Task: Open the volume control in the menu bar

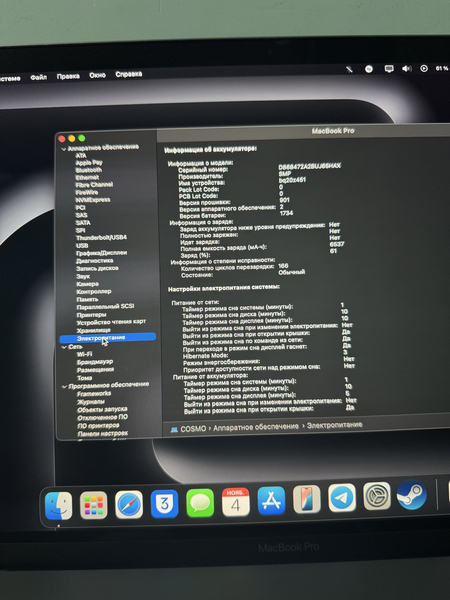Action: tap(407, 68)
